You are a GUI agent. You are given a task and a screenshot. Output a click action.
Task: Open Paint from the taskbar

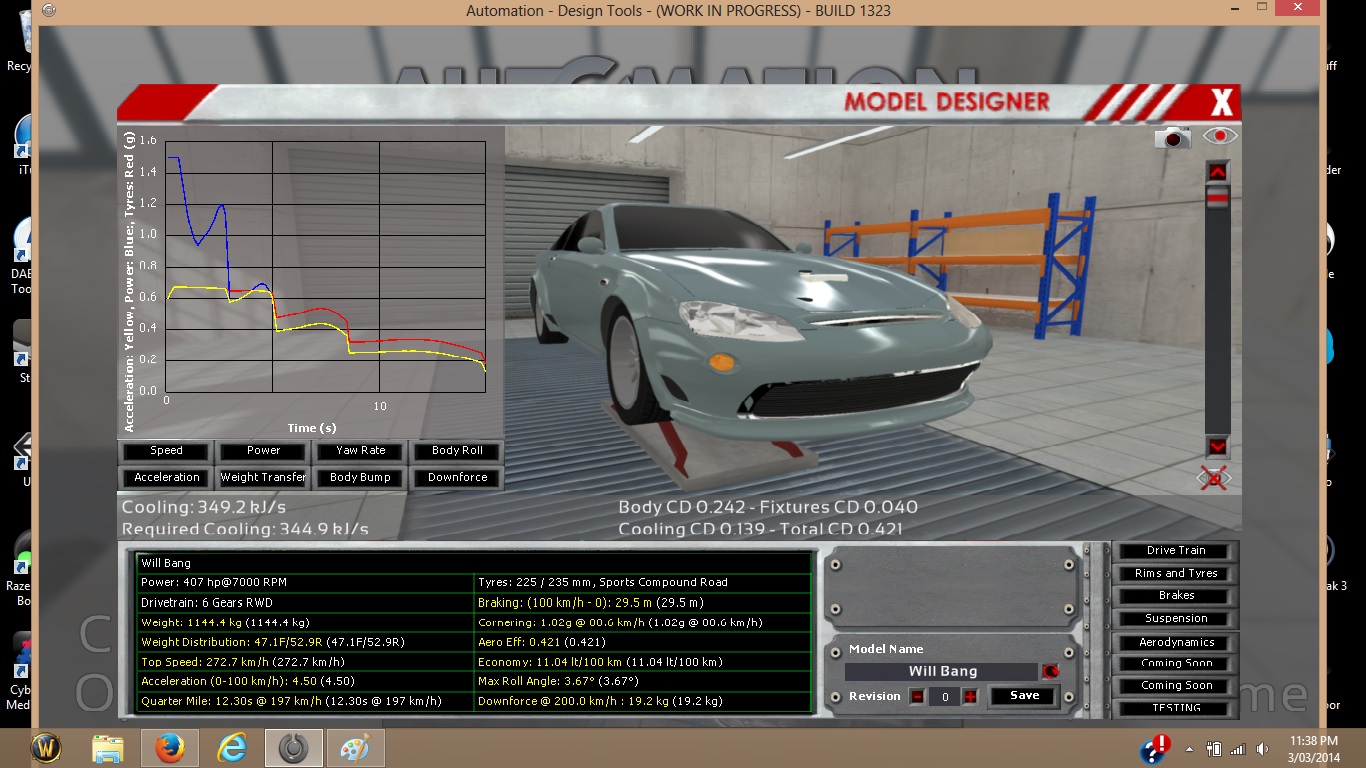tap(356, 748)
